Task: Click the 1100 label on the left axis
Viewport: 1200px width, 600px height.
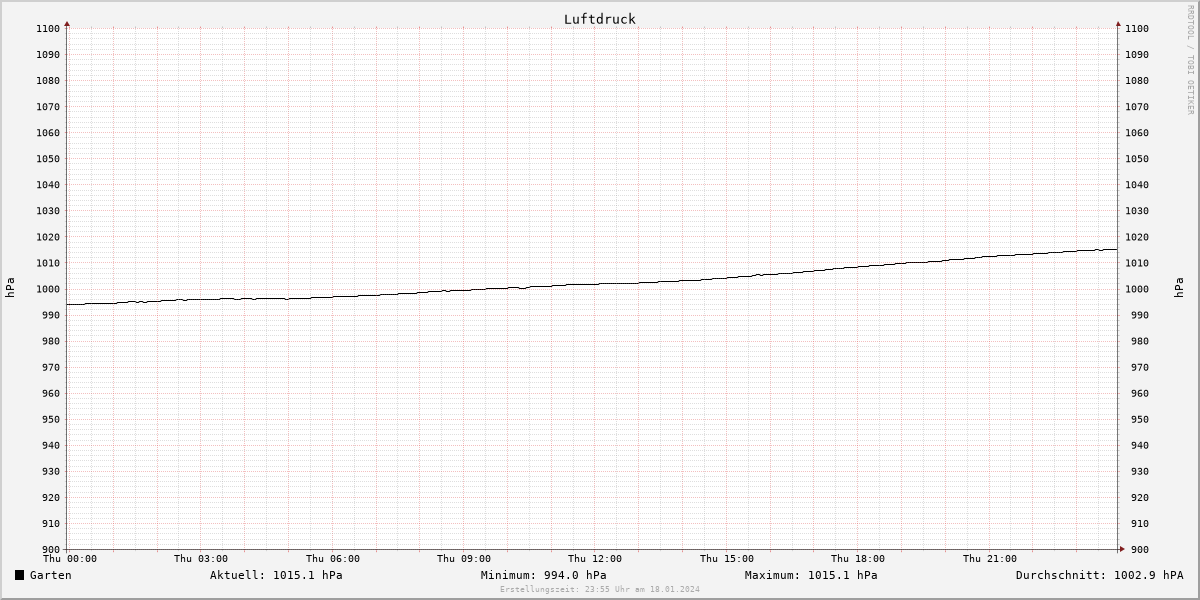Action: (48, 28)
